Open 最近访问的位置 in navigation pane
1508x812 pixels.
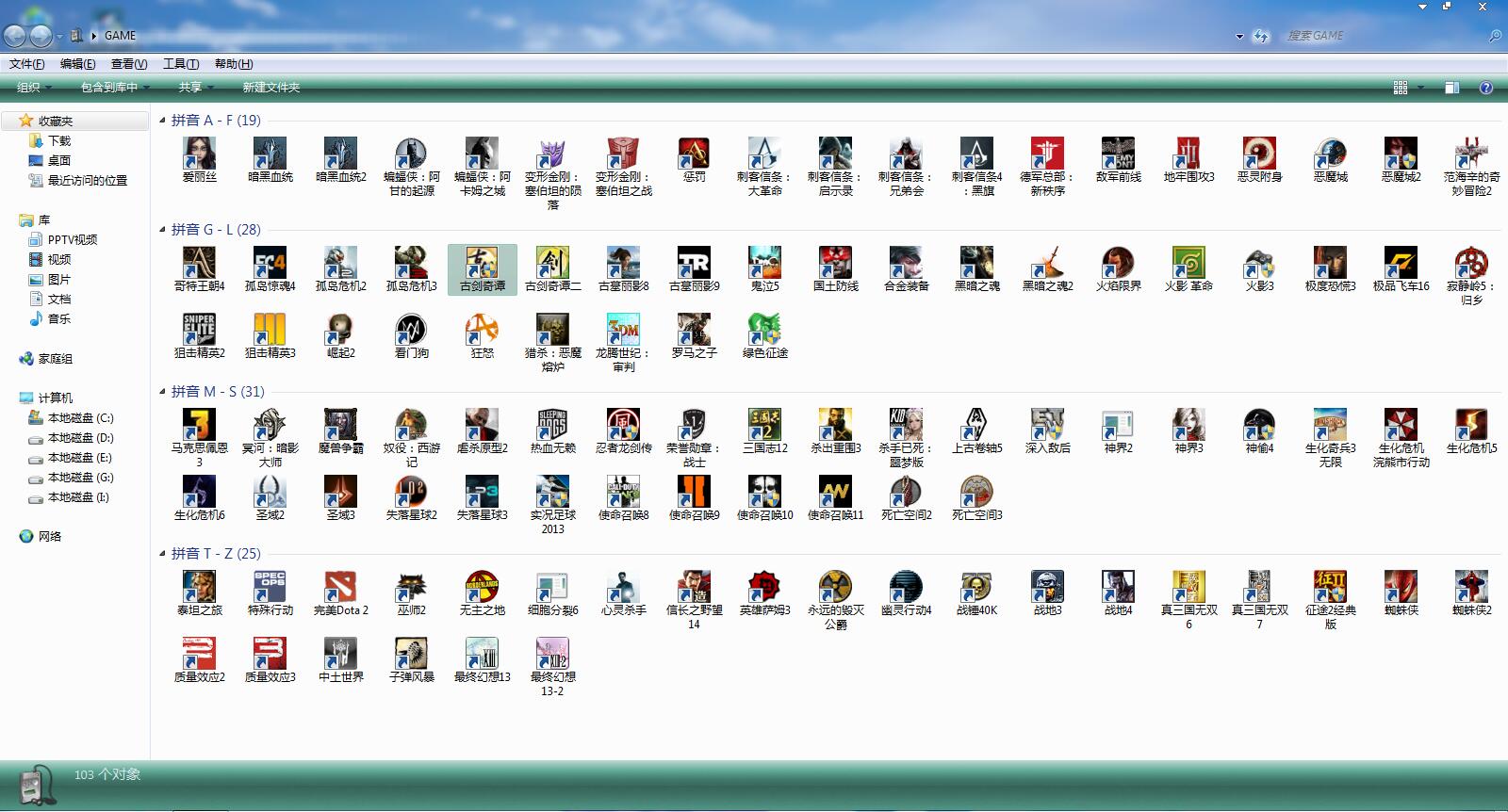pyautogui.click(x=88, y=180)
